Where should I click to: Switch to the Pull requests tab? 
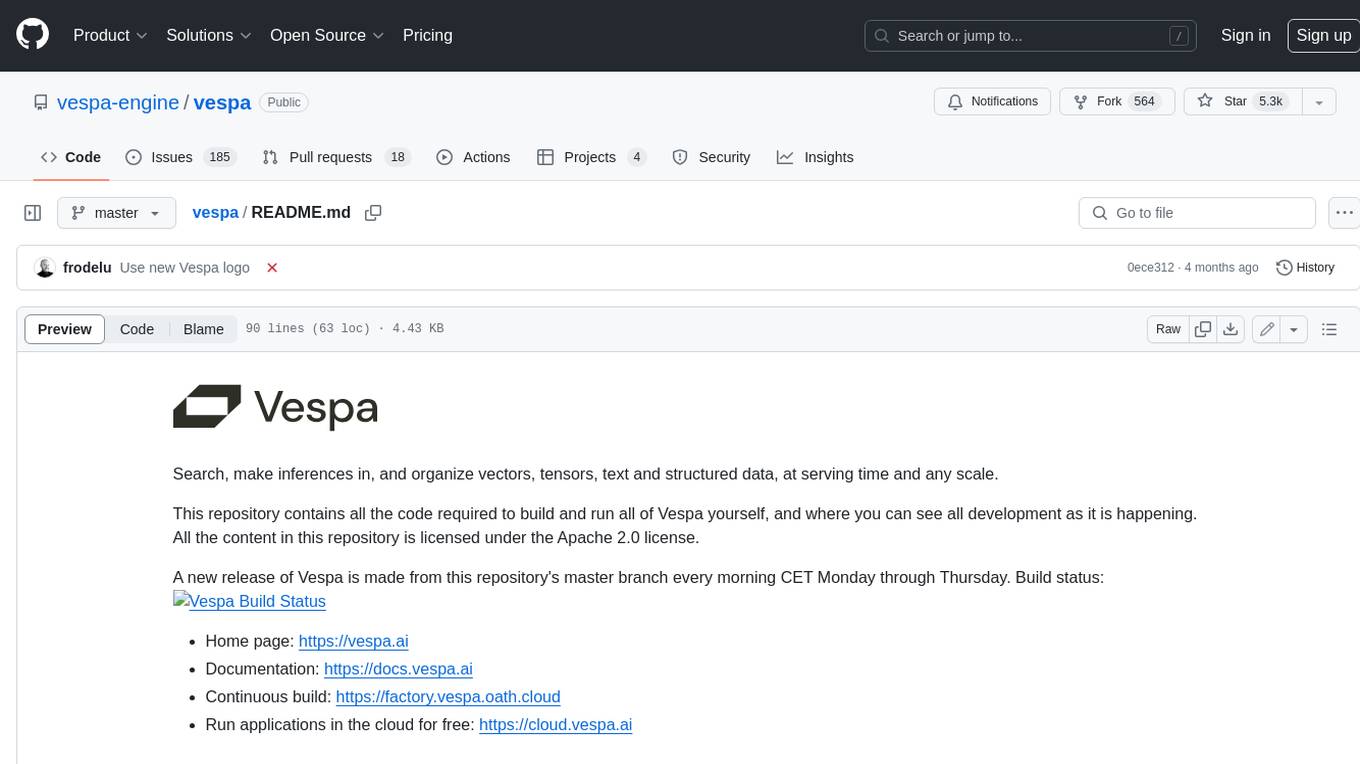(336, 157)
